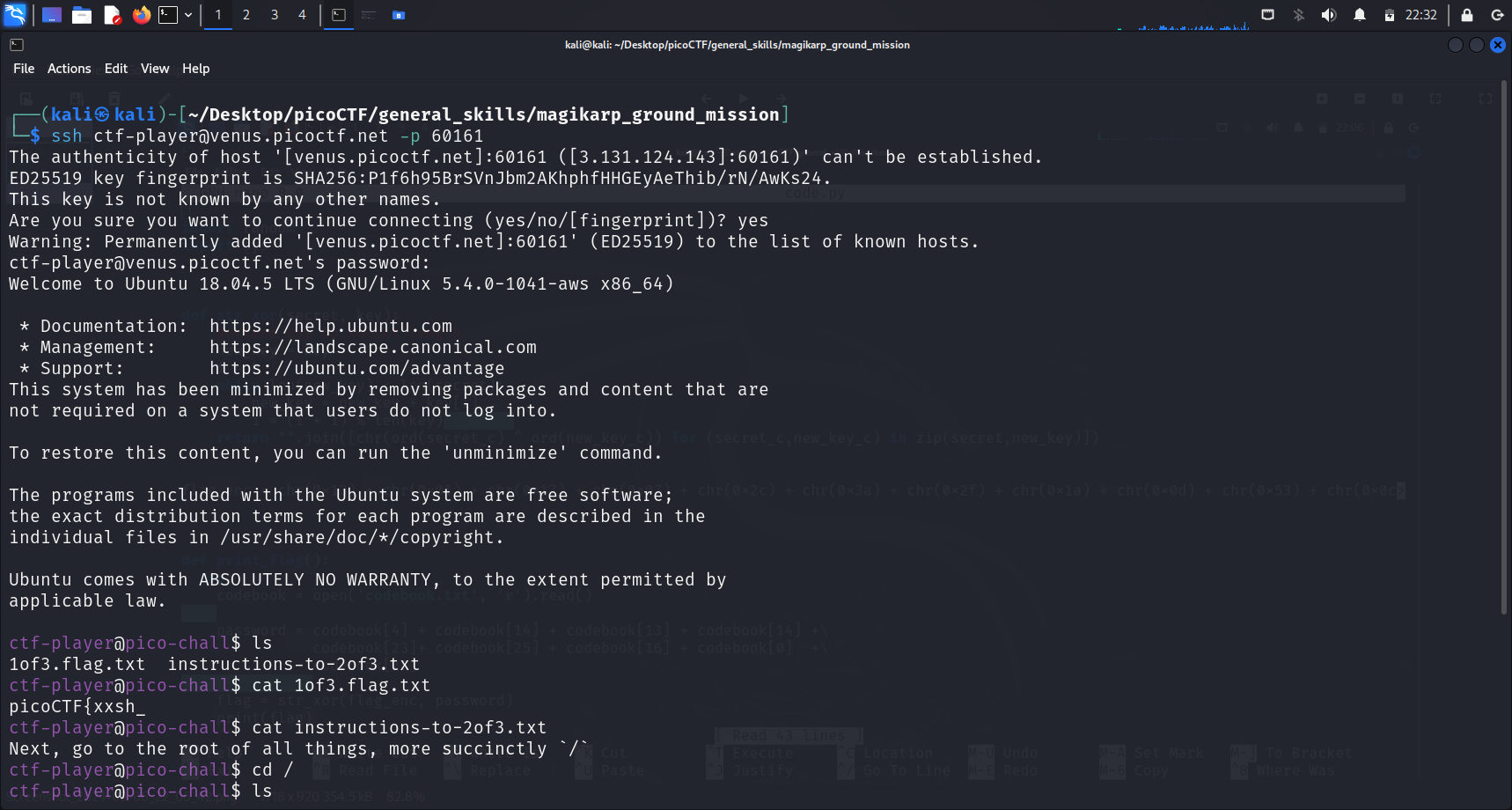
Task: Click the terminal vertical scrollbar
Action: pyautogui.click(x=1504, y=352)
